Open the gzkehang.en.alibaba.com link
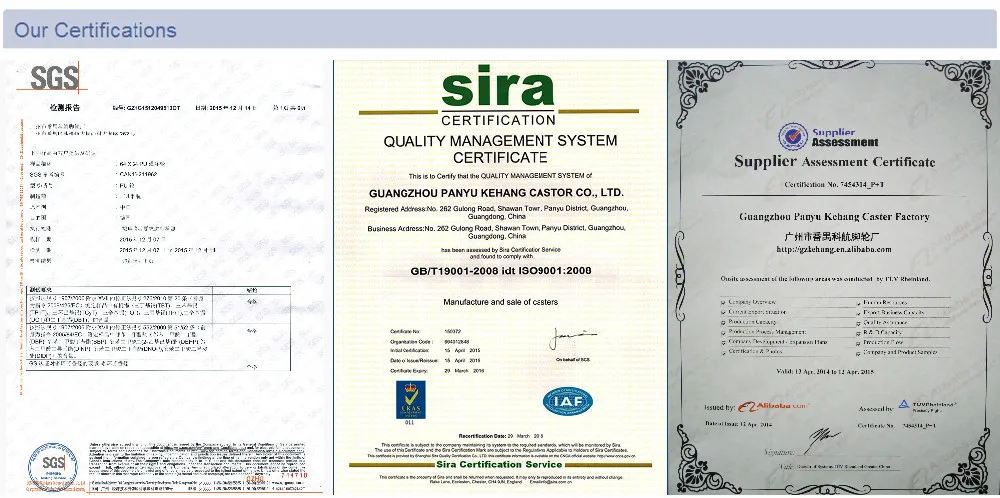The image size is (1000, 498). (833, 249)
